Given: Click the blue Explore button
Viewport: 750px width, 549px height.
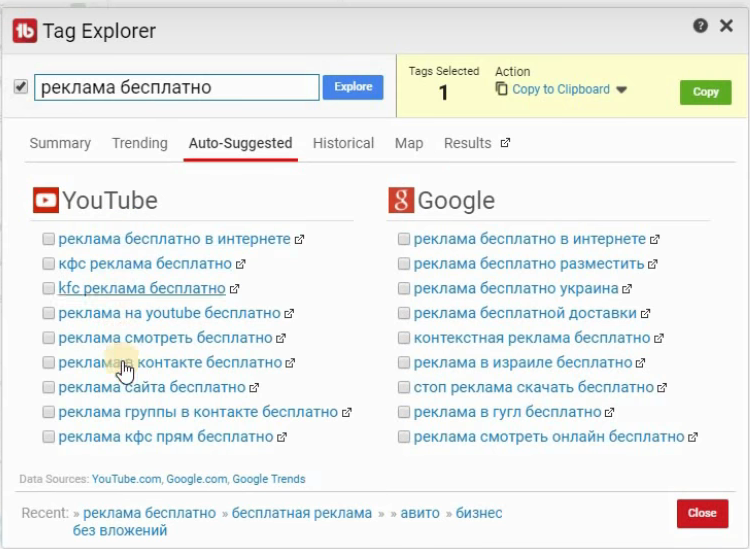Looking at the screenshot, I should 353,87.
